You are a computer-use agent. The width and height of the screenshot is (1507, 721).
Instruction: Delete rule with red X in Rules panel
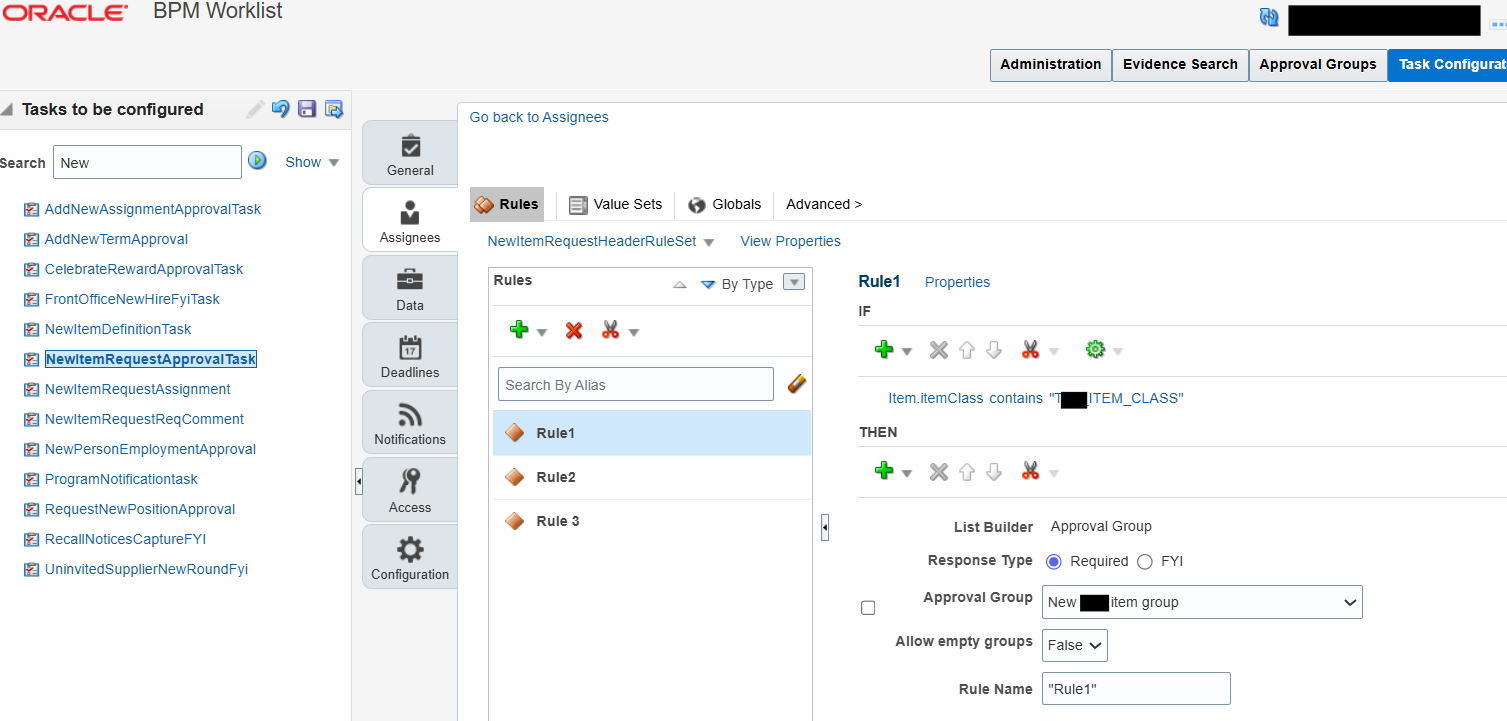click(x=574, y=331)
